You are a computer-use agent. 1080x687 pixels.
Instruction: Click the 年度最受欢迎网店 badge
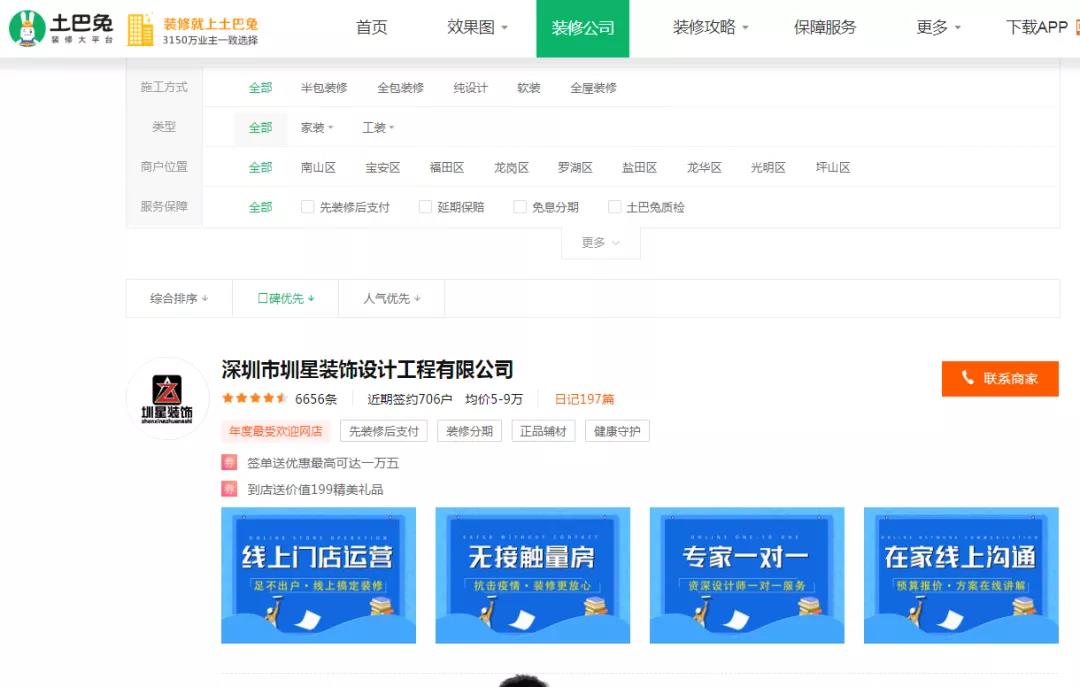point(276,431)
